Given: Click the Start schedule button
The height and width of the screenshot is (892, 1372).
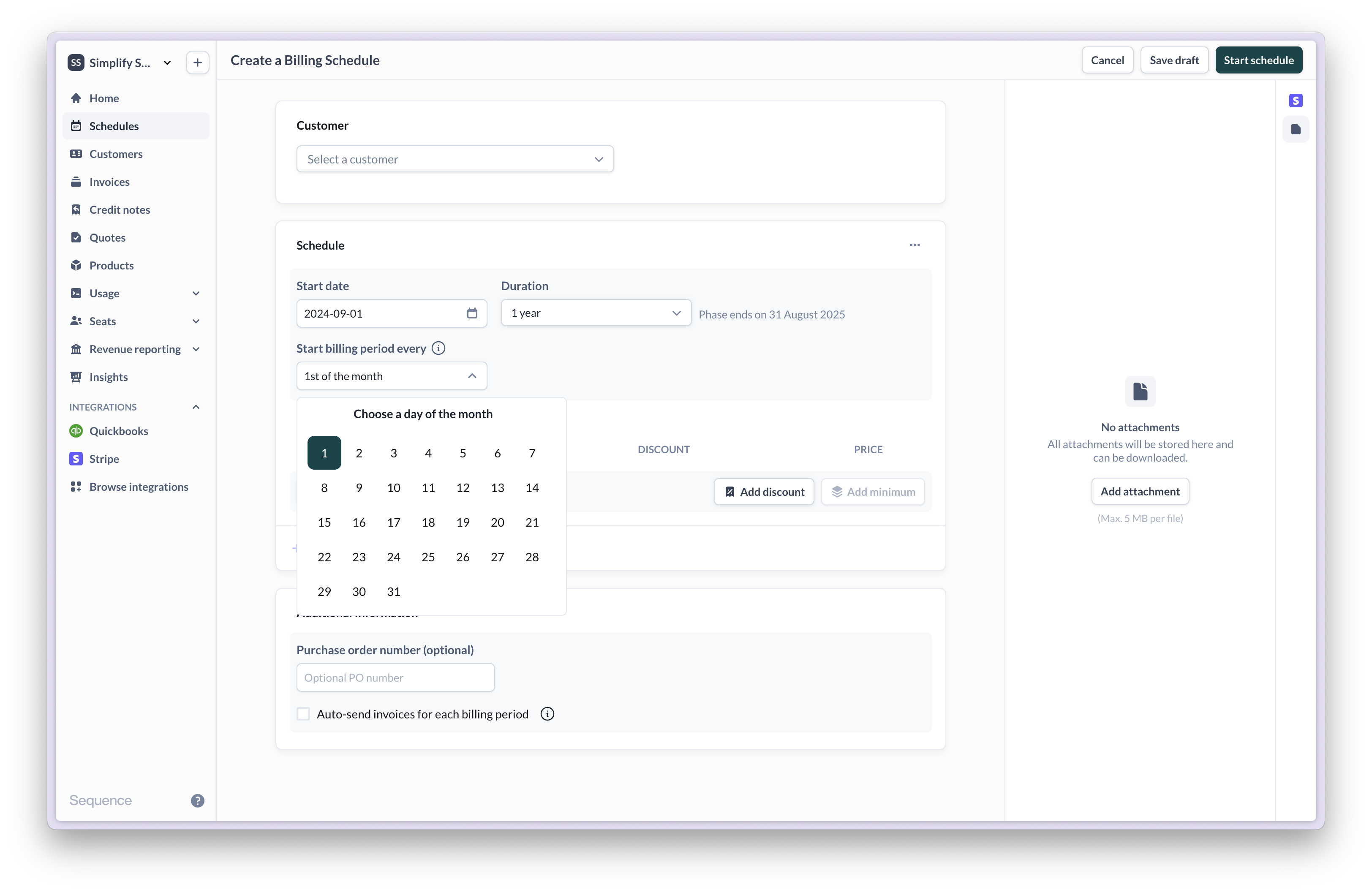Looking at the screenshot, I should (1258, 60).
